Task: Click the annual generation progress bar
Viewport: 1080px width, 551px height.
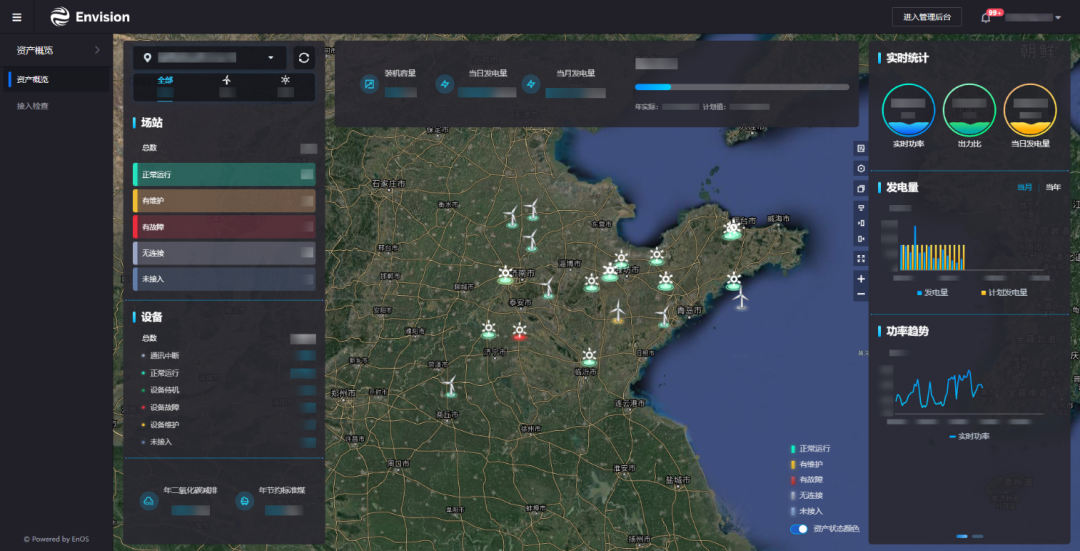Action: click(x=742, y=87)
